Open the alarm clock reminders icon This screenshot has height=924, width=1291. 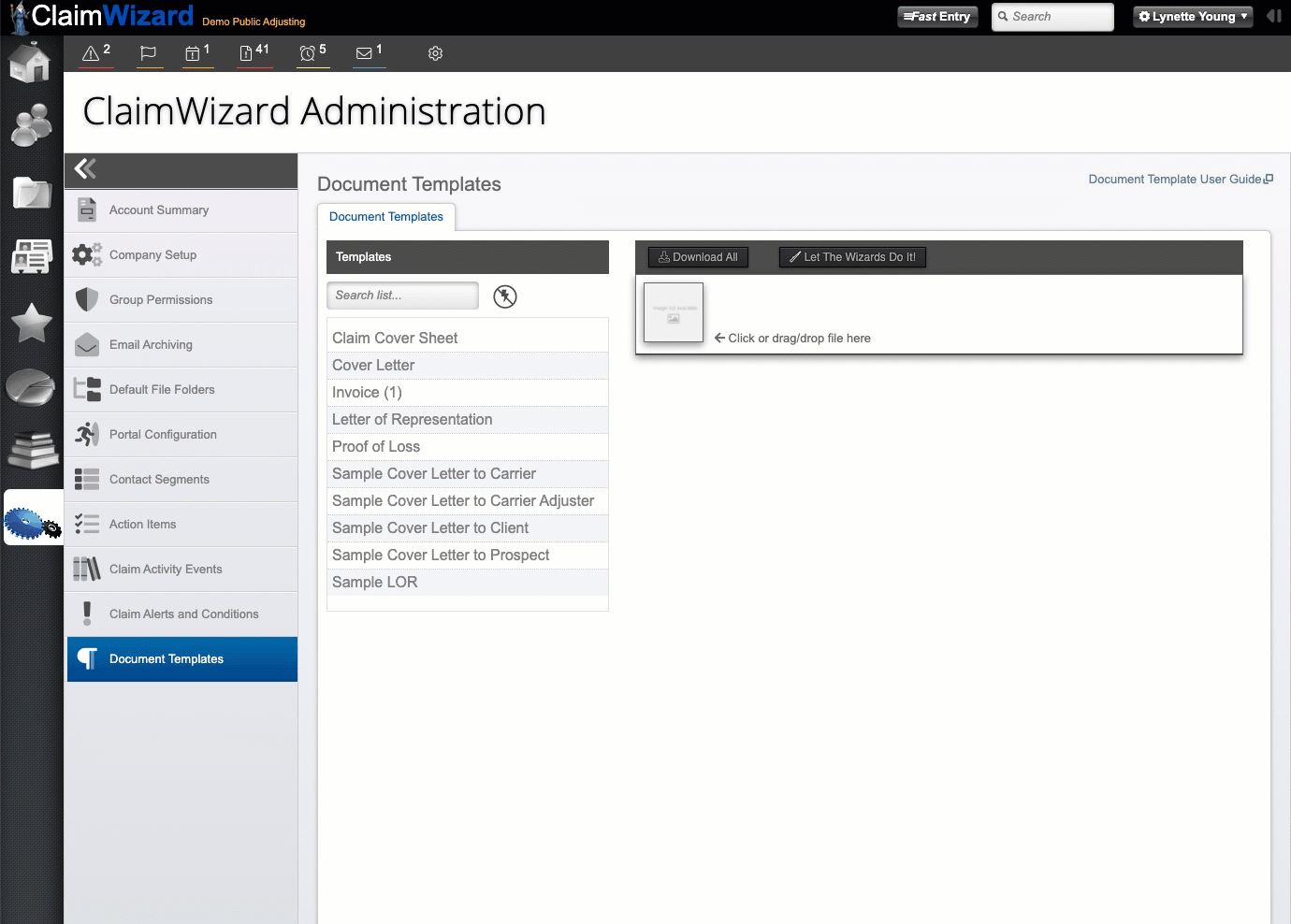click(x=308, y=53)
